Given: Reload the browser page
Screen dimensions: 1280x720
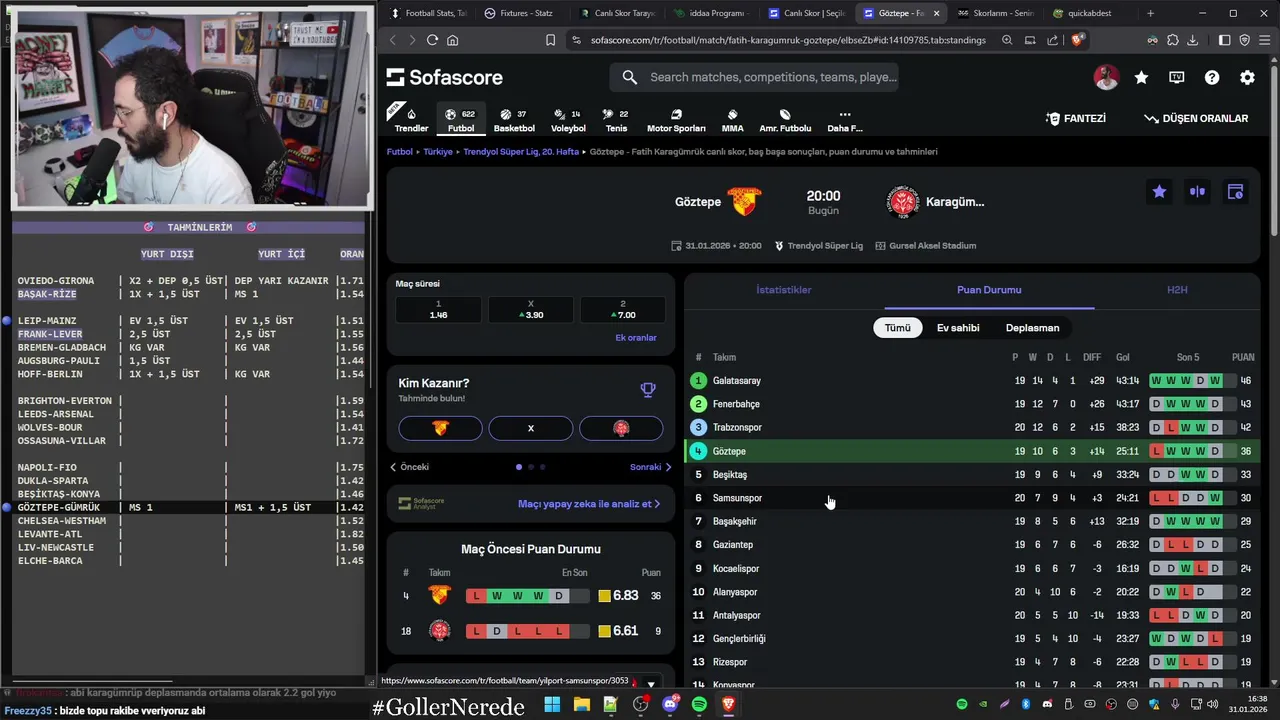Looking at the screenshot, I should coord(432,40).
